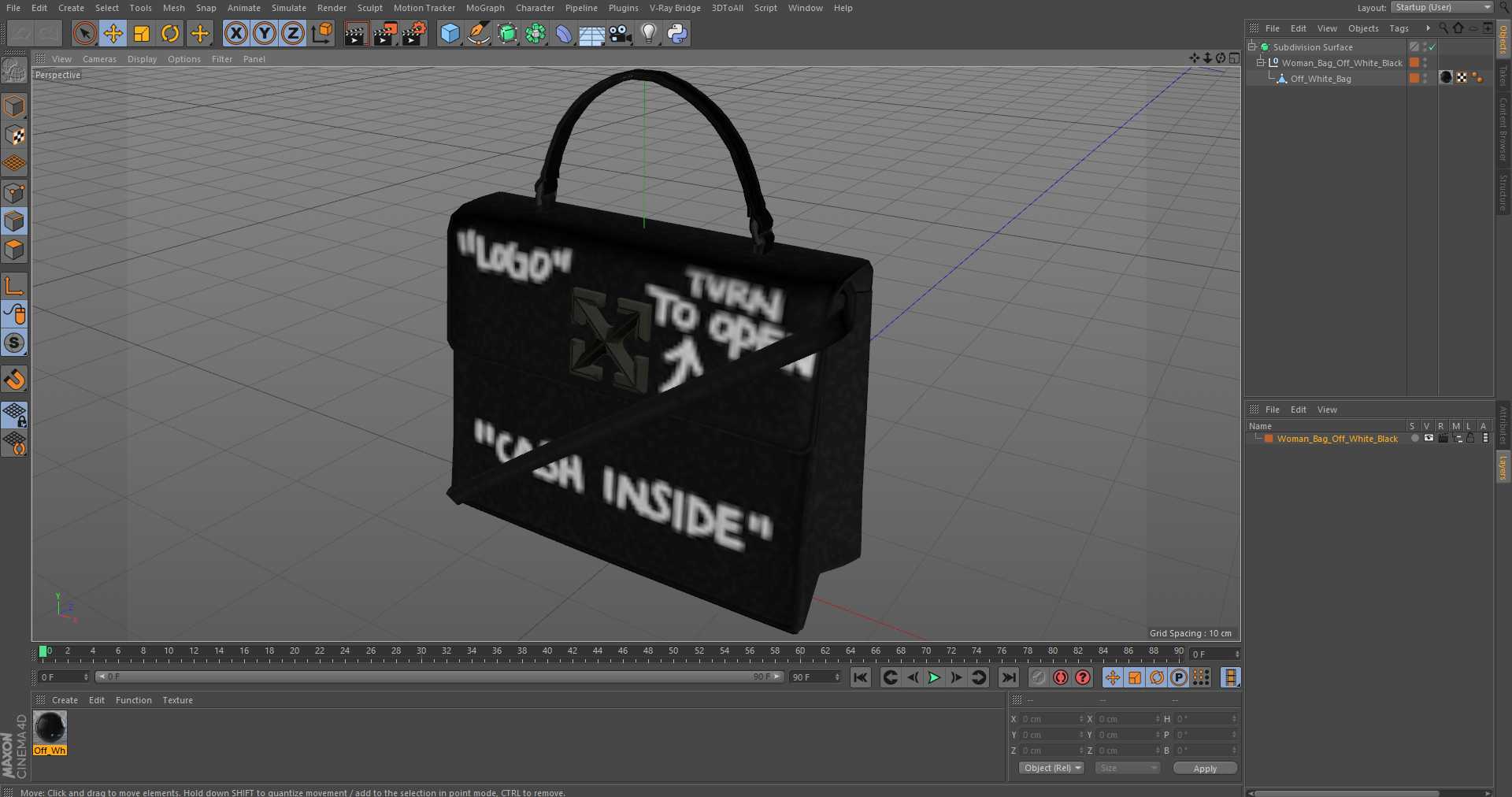Open the Render menu

click(332, 8)
